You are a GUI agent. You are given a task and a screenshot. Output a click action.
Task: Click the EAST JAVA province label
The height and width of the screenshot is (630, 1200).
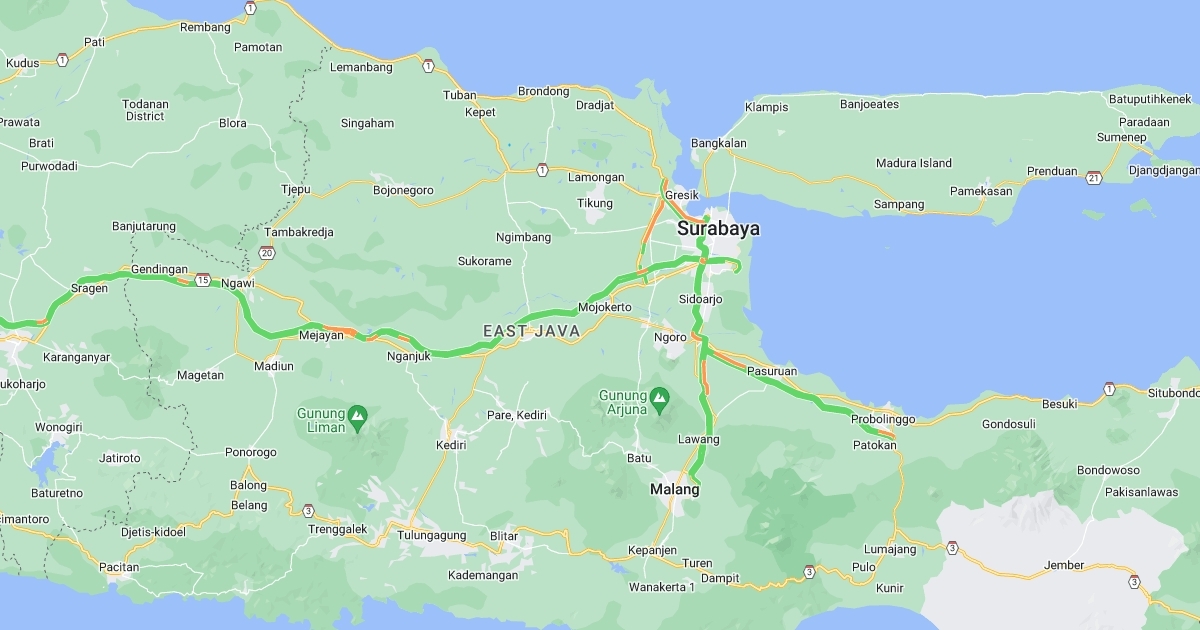coord(531,331)
